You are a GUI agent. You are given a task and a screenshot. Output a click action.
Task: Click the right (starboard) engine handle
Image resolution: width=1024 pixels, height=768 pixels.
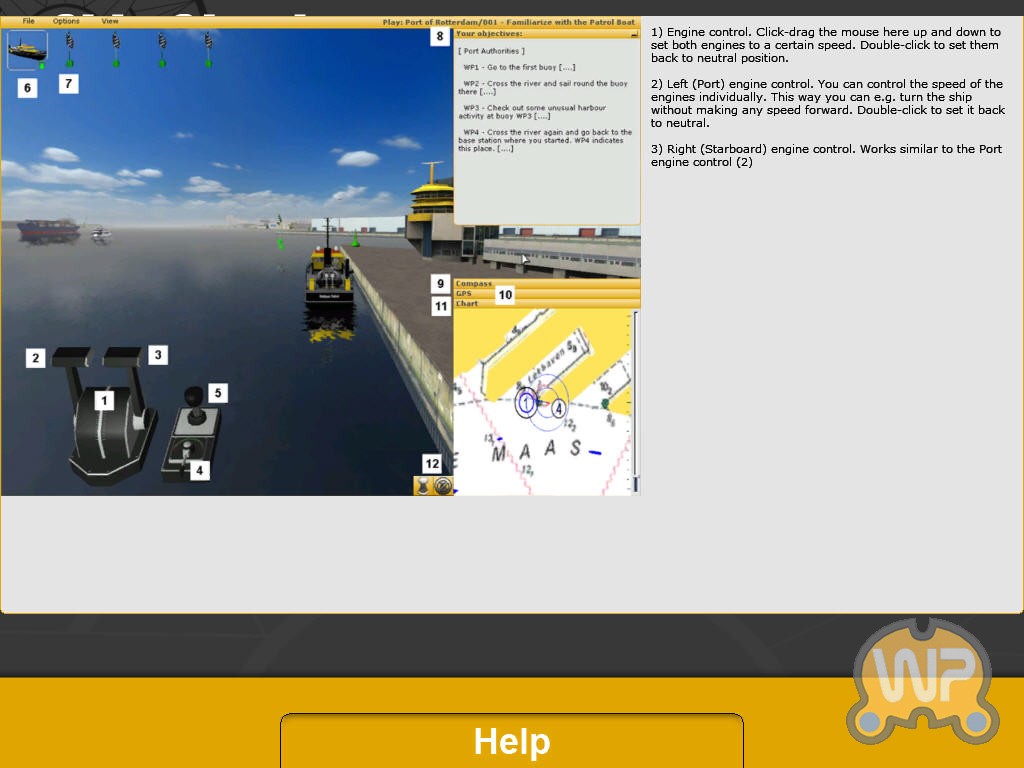pyautogui.click(x=122, y=355)
